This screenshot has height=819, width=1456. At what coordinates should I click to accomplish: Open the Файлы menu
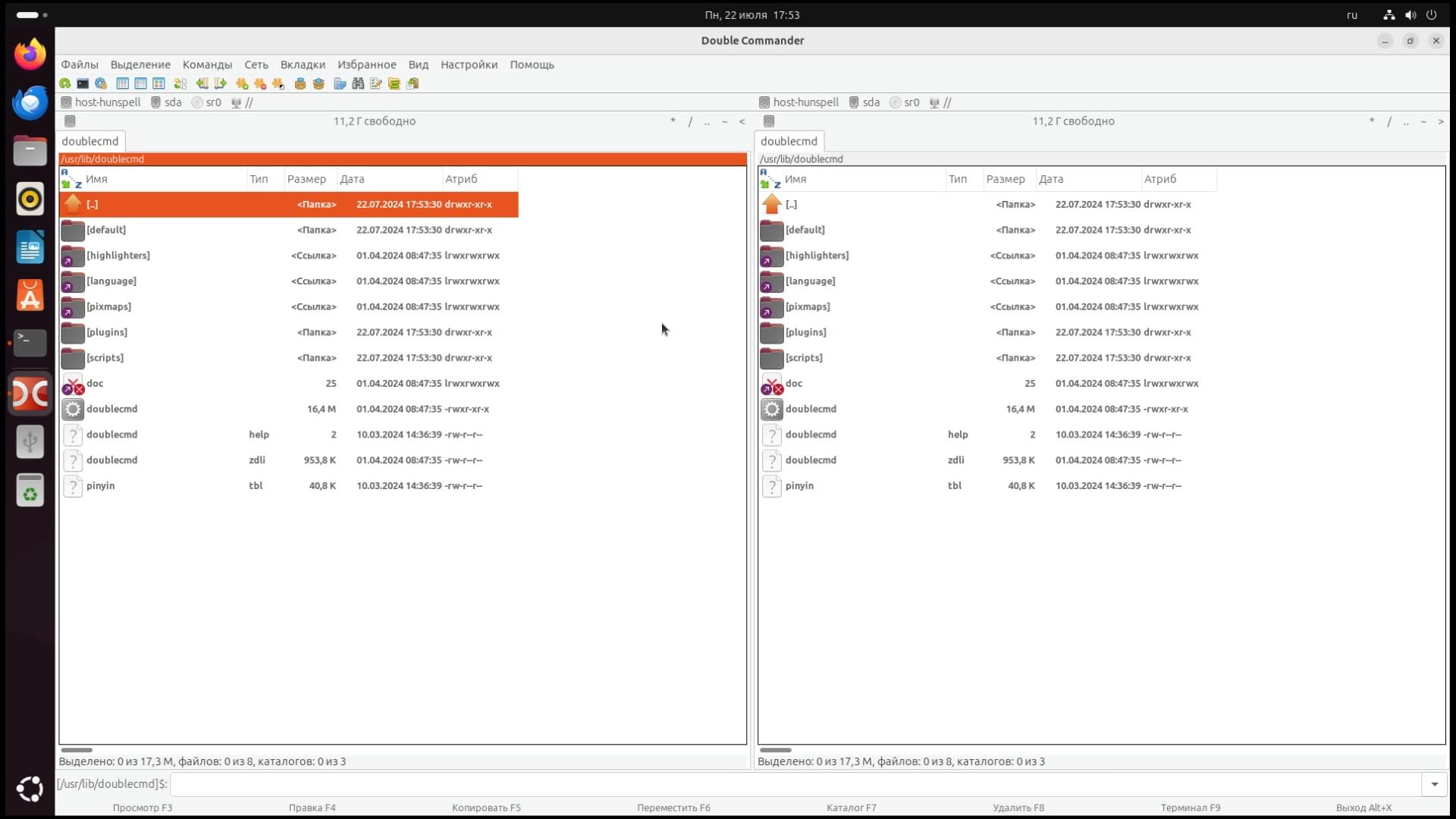[80, 64]
